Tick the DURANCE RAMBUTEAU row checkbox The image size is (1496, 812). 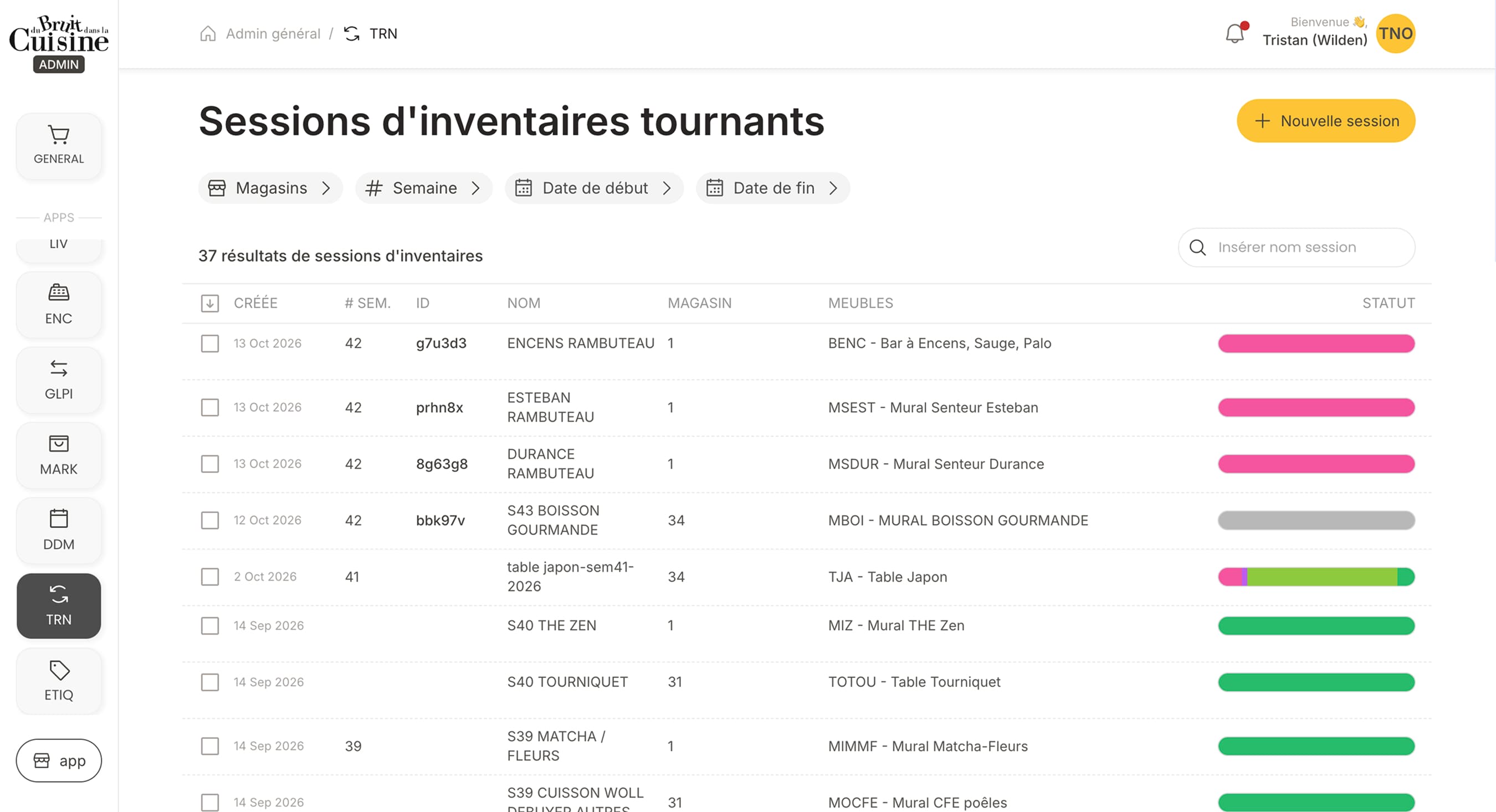point(209,464)
